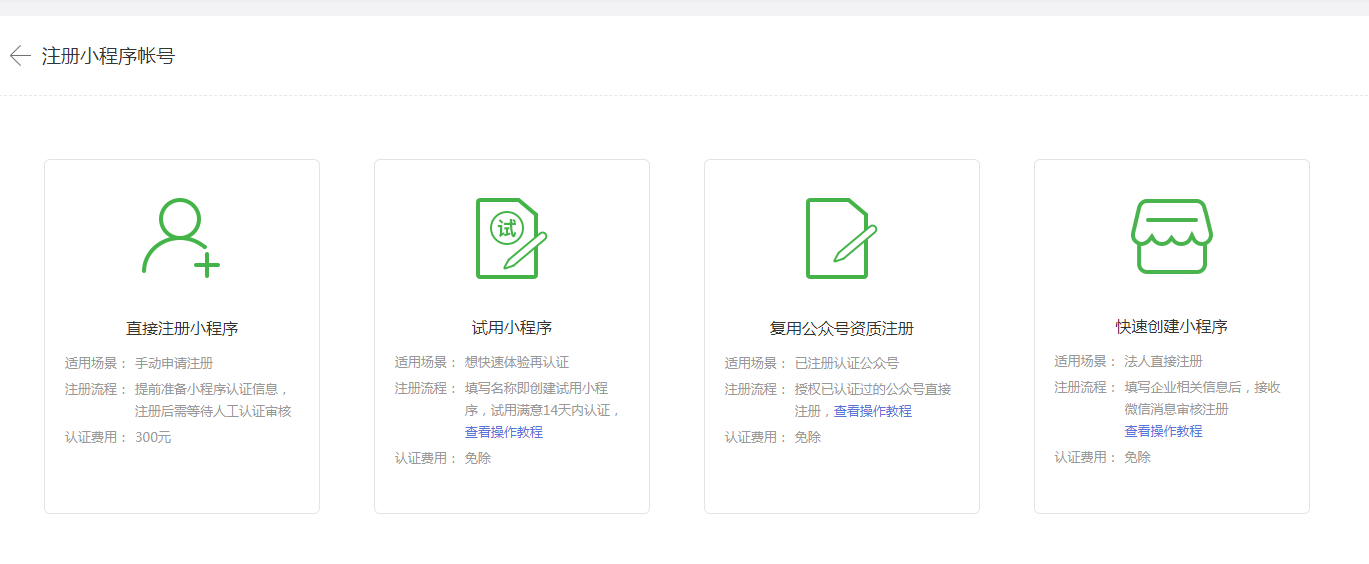Click 免除 fee in 试用小程序 card
Viewport: 1369px width, 564px height.
click(478, 458)
